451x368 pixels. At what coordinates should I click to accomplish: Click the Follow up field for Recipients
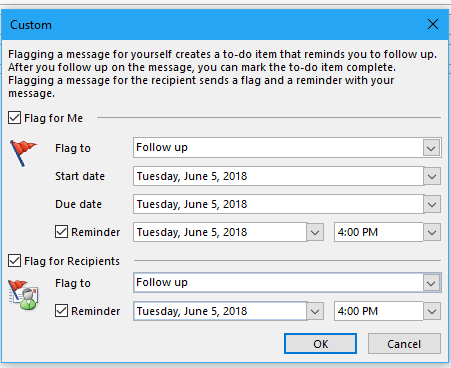pyautogui.click(x=278, y=283)
